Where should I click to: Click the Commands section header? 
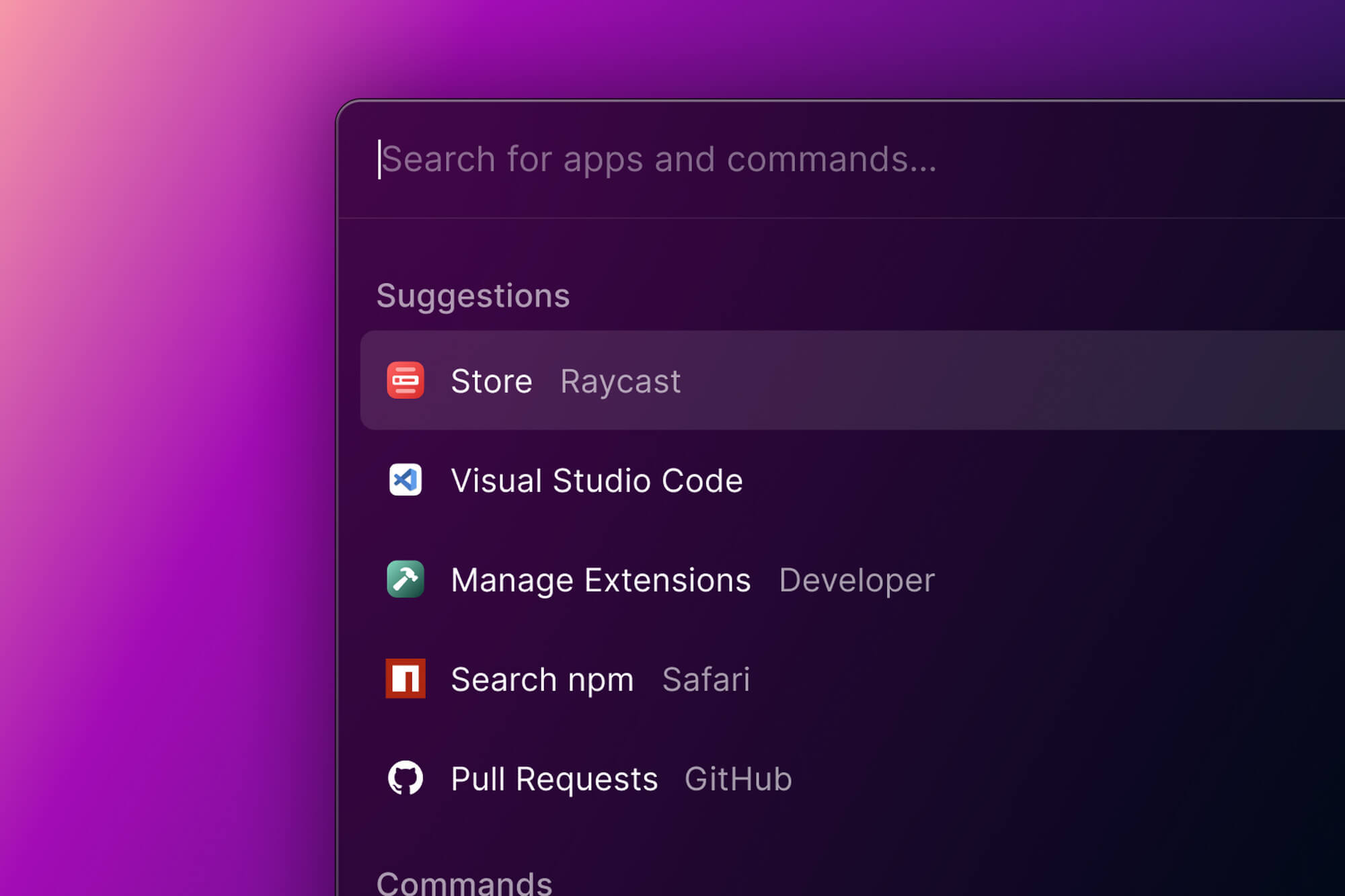click(465, 884)
